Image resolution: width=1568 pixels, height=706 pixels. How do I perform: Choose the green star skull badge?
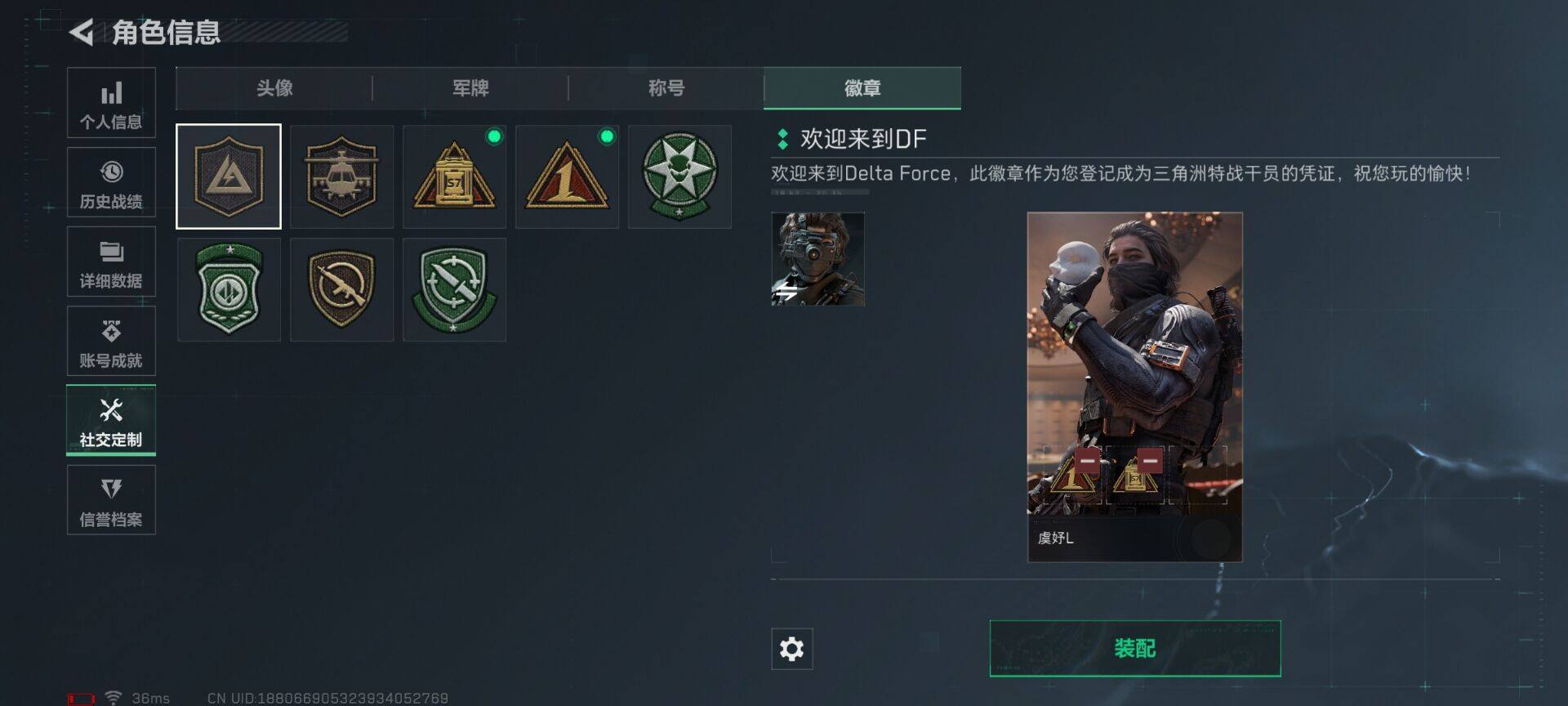pos(679,176)
